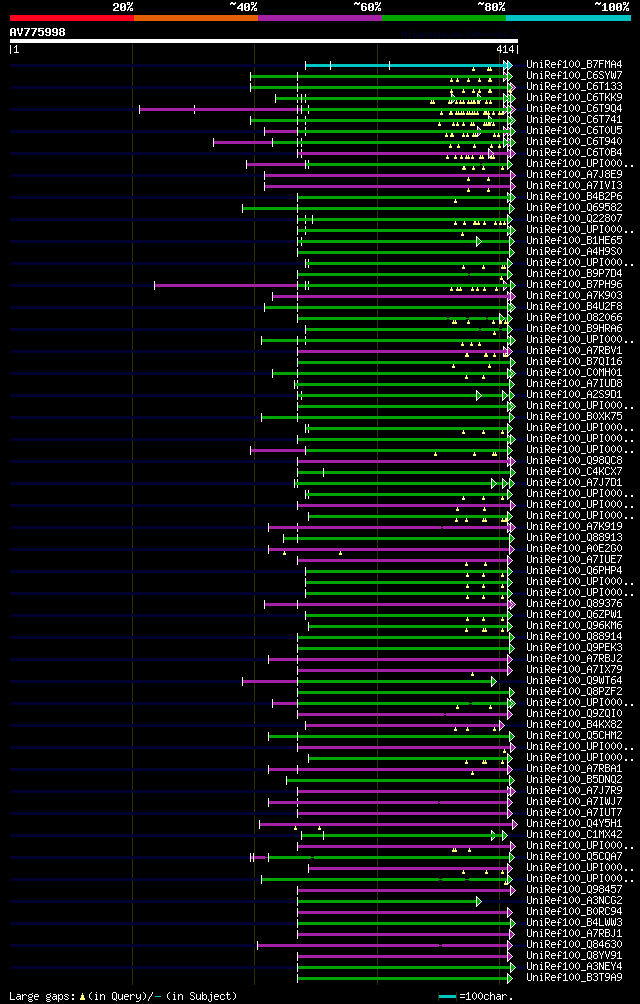Select the UniRef100_C6T940 label
Image resolution: width=640 pixels, height=1004 pixels.
click(573, 142)
